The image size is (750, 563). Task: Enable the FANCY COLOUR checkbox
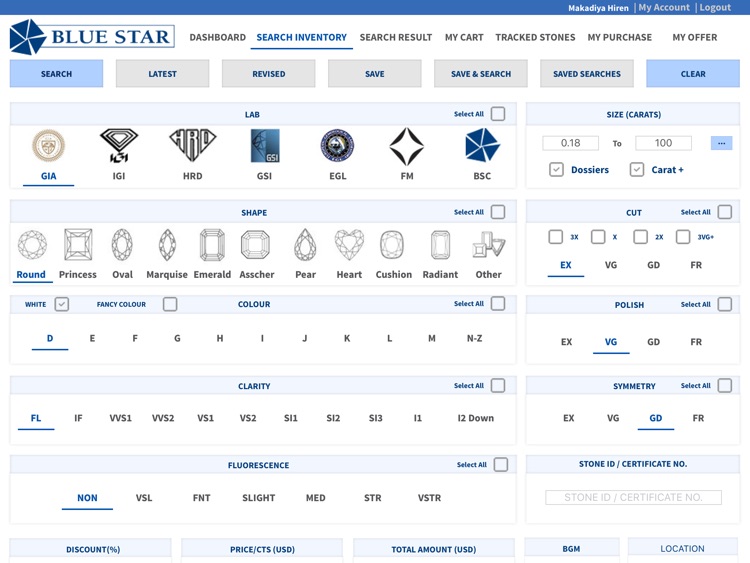pos(170,304)
